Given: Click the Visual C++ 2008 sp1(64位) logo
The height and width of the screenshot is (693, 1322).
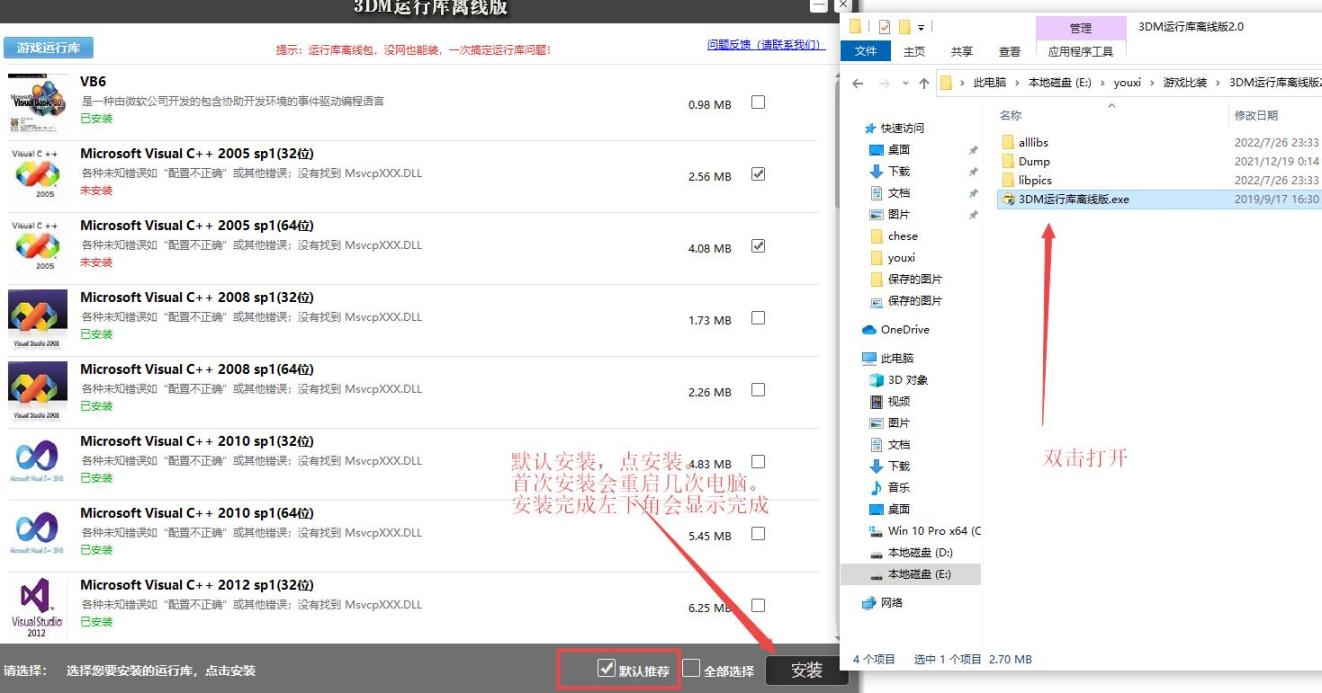Looking at the screenshot, I should coord(38,392).
